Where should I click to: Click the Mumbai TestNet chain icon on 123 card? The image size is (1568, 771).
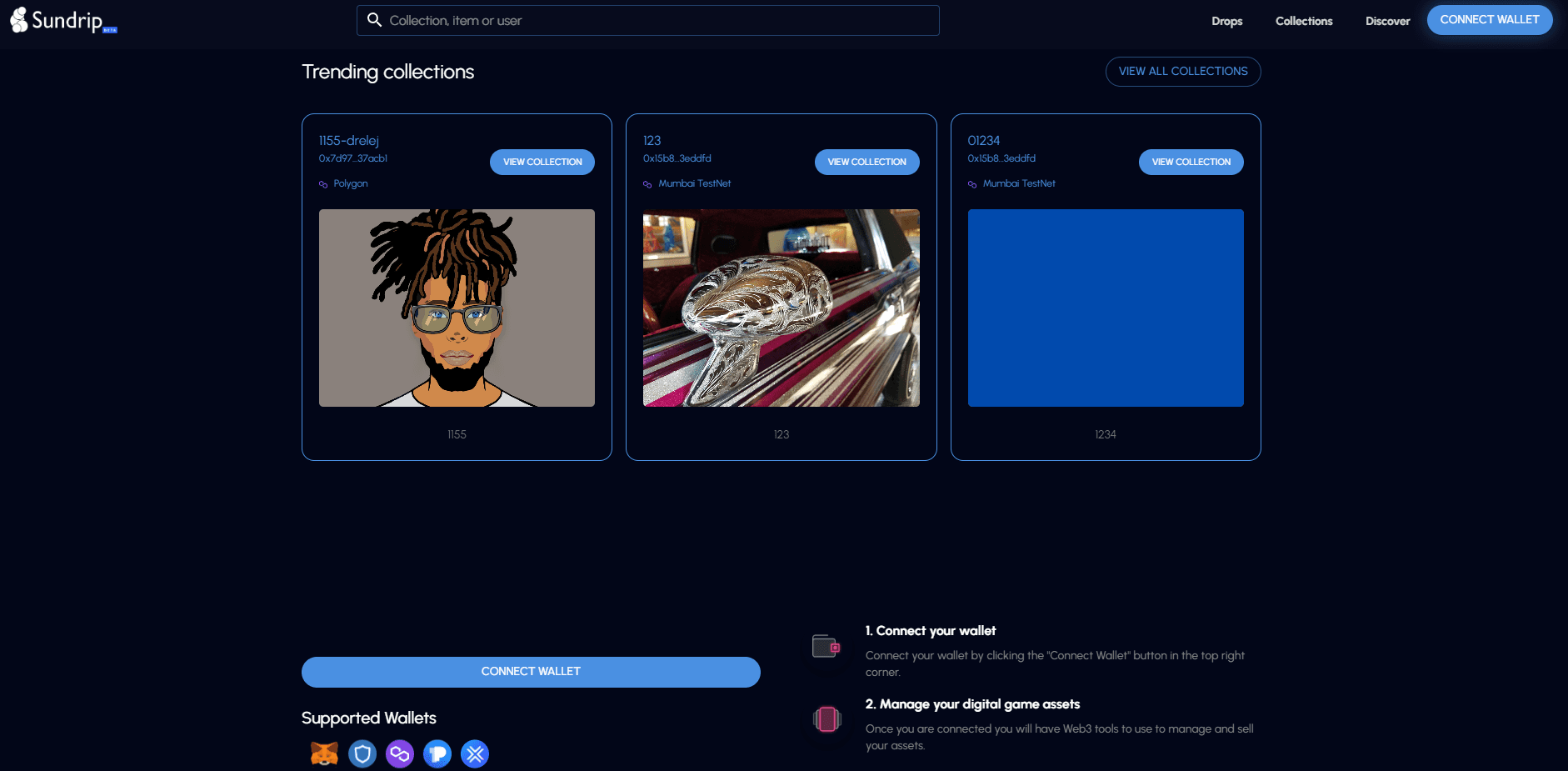647,184
